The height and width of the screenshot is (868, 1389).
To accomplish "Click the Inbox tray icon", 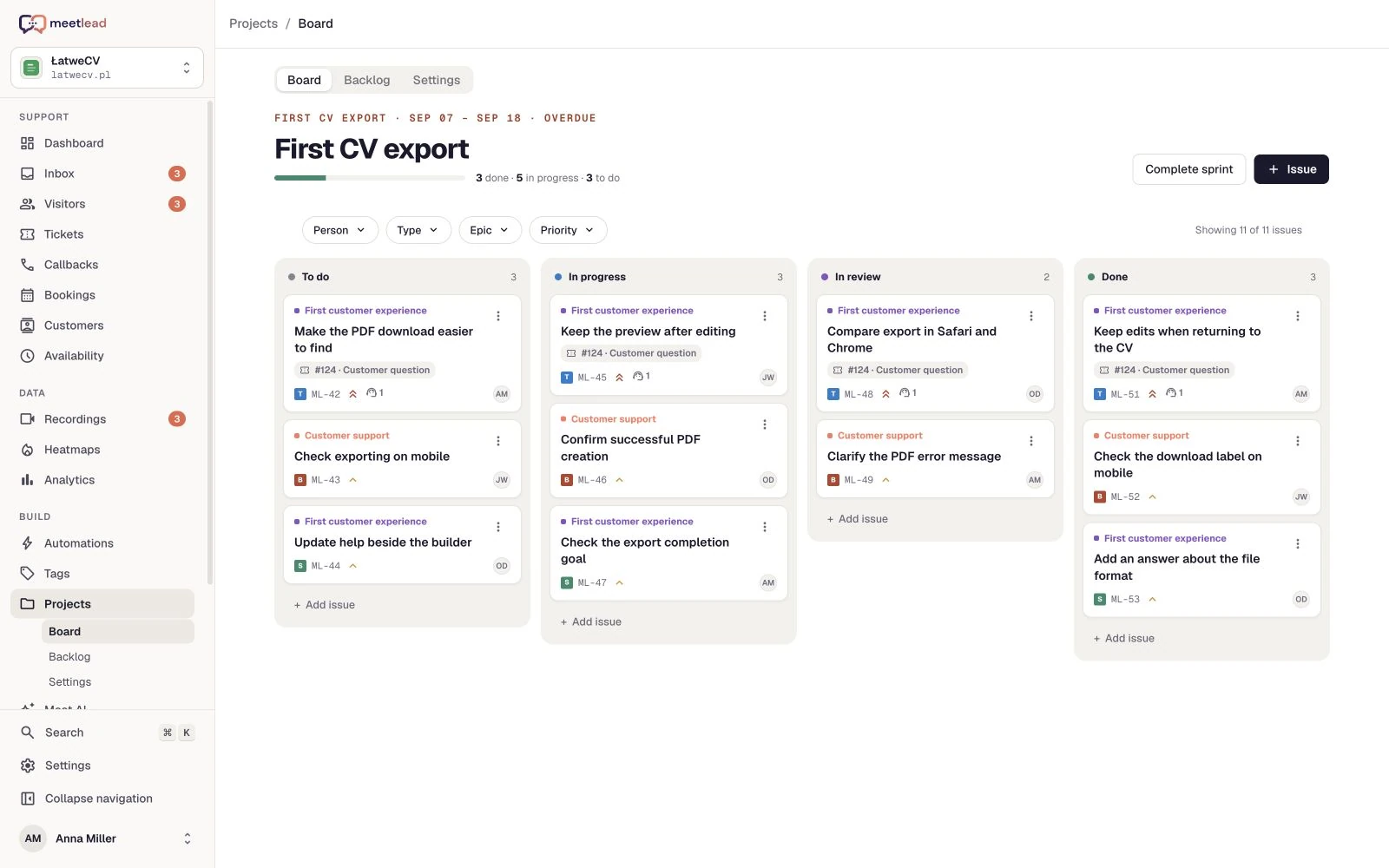I will coord(28,174).
